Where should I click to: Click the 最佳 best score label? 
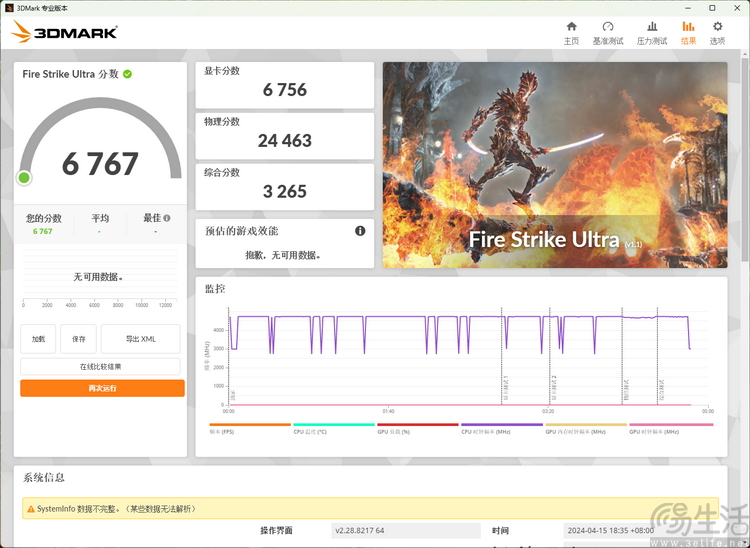pyautogui.click(x=152, y=218)
